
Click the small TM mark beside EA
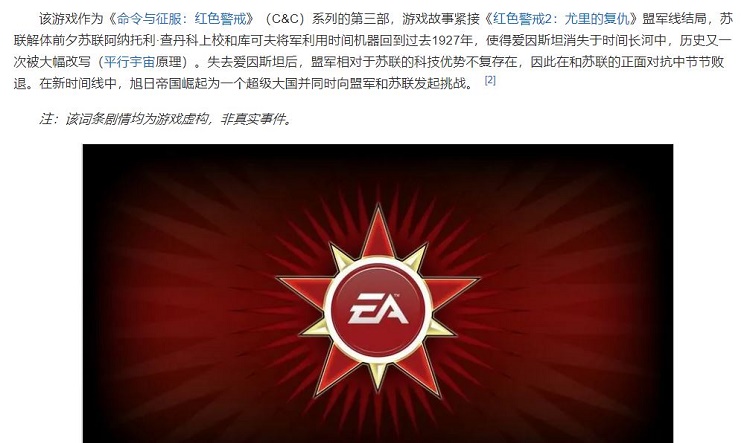(x=397, y=295)
